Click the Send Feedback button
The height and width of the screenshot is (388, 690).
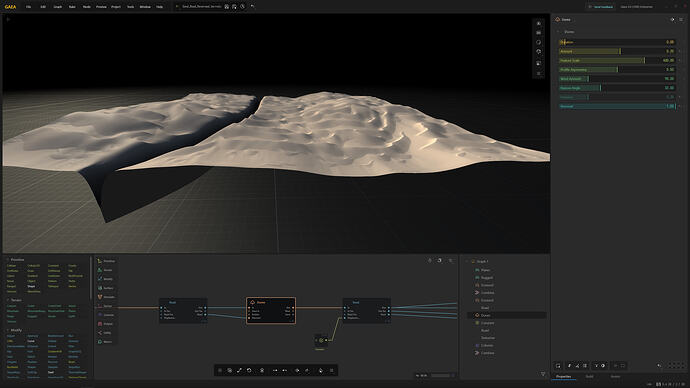tap(600, 7)
